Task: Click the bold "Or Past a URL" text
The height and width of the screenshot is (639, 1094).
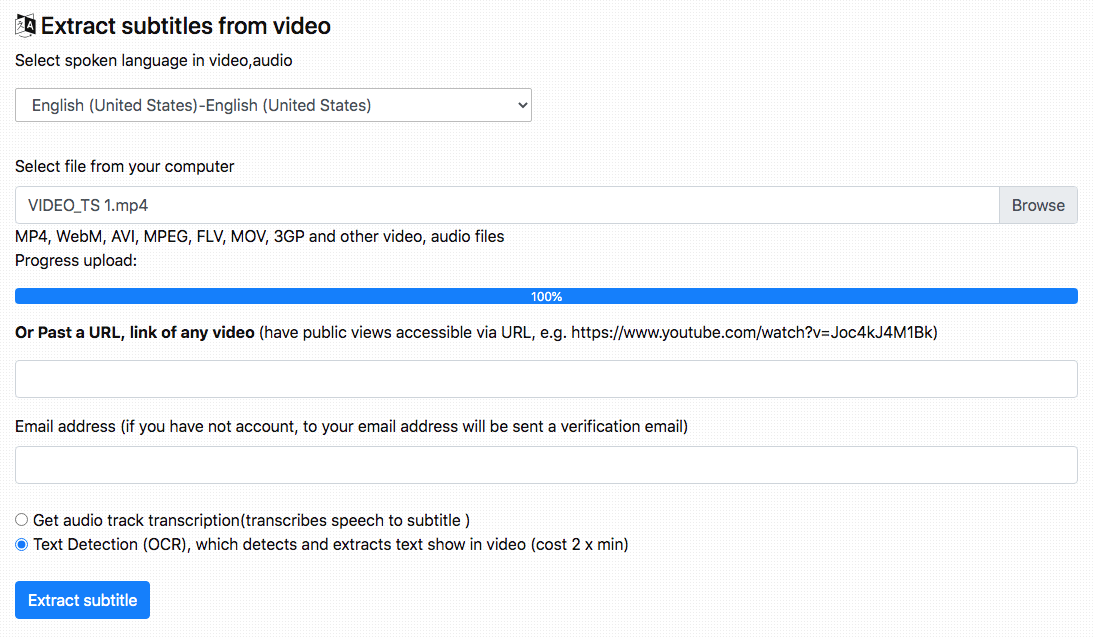Action: [135, 333]
